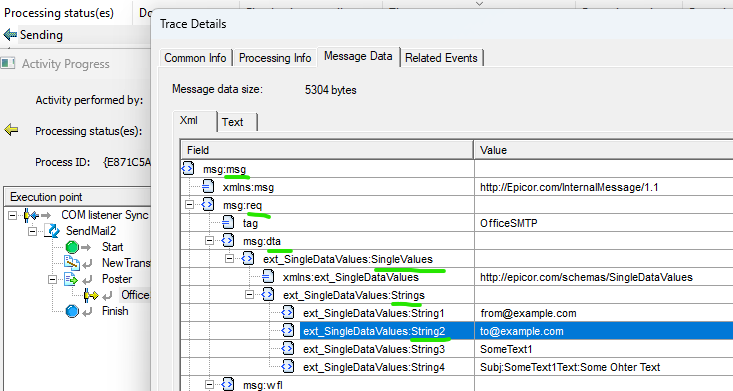Screen dimensions: 733x391
Task: Click the xmlns:ext_SingleDataValues attribute icon
Action: pyautogui.click(x=268, y=276)
